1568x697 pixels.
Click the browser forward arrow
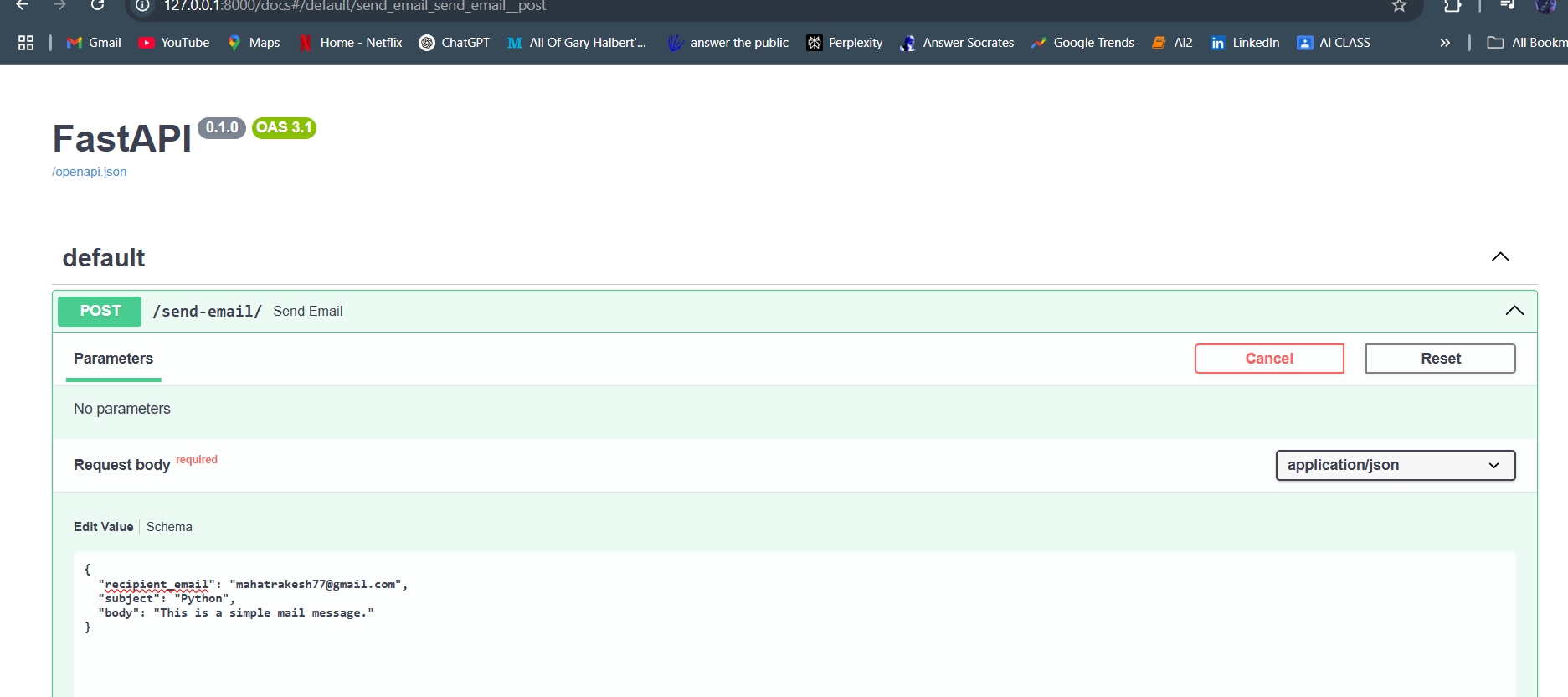coord(59,5)
